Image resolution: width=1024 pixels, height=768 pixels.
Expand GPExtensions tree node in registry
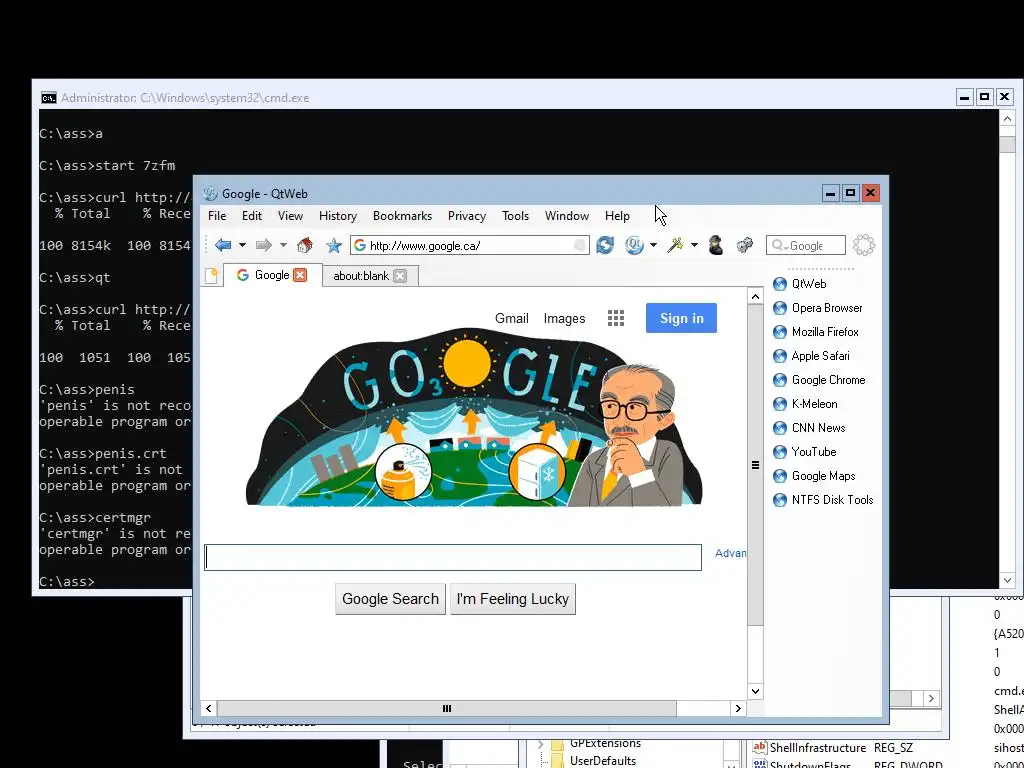click(x=540, y=744)
